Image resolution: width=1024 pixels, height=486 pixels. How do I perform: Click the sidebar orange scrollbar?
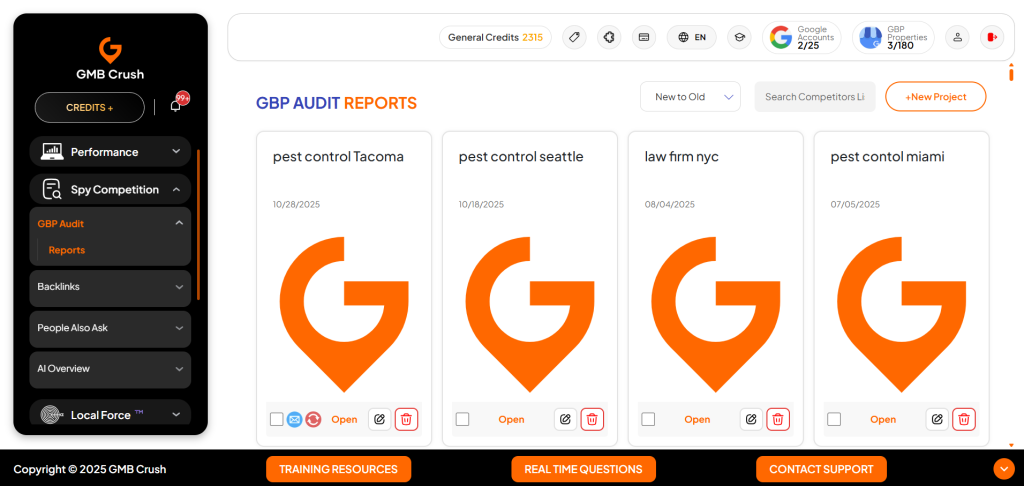click(x=199, y=224)
